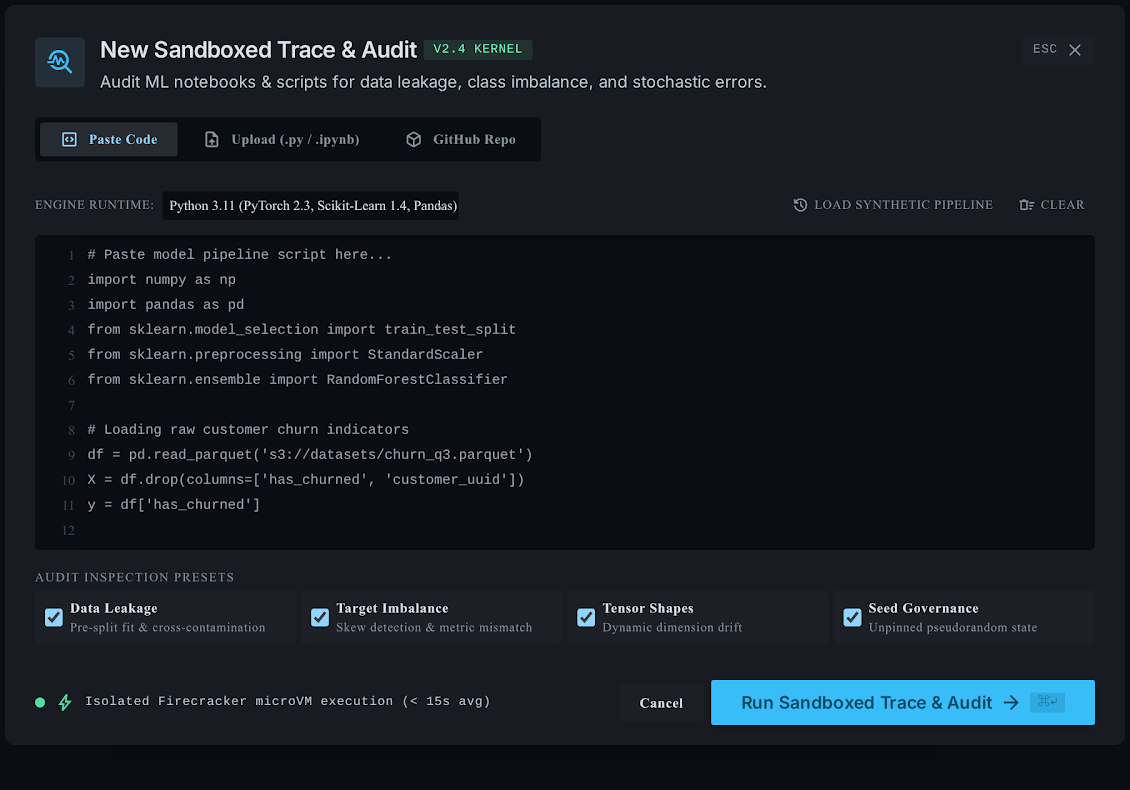
Task: Toggle the Tensor Shapes preset checkbox
Action: 586,617
